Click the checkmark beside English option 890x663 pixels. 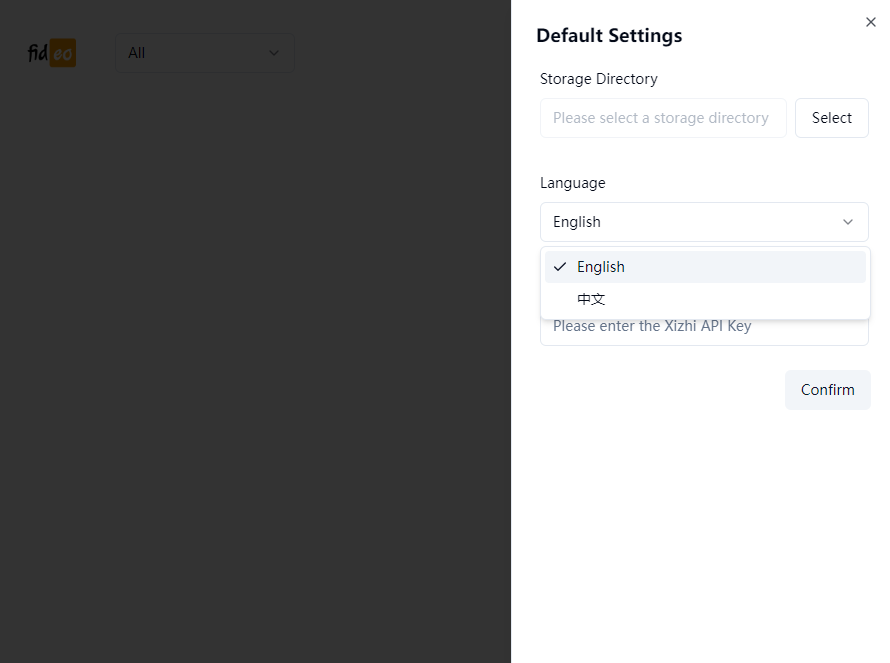click(x=560, y=267)
